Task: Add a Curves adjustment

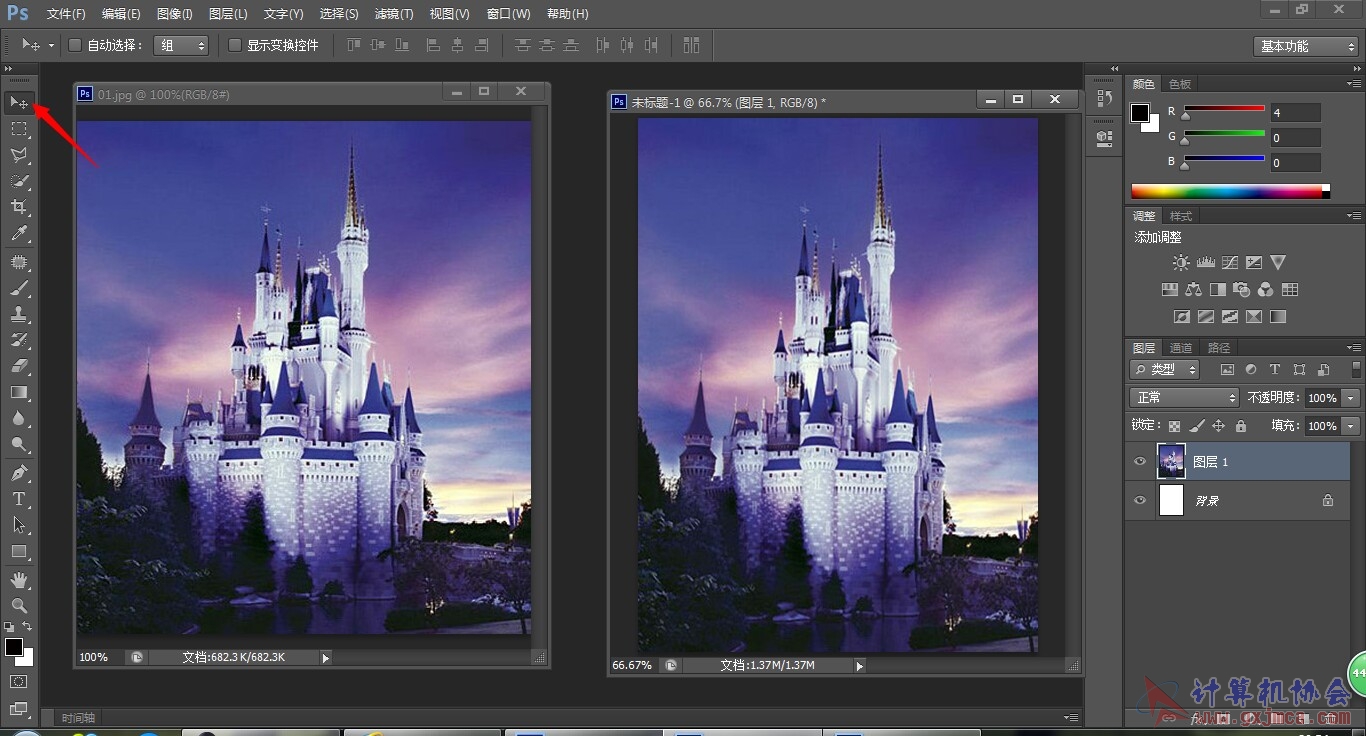Action: pyautogui.click(x=1229, y=262)
